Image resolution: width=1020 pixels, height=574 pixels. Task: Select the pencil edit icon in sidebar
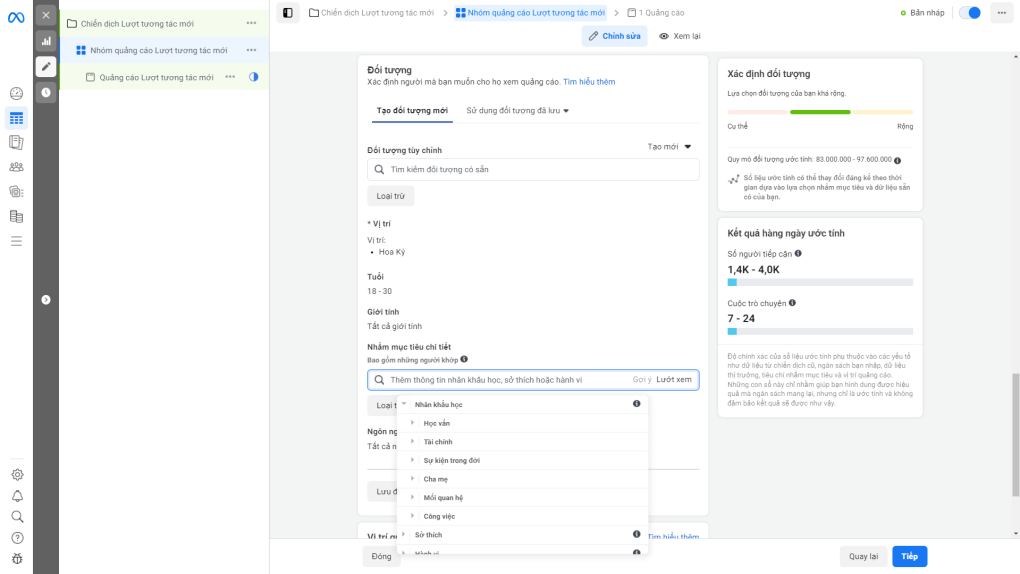[46, 66]
